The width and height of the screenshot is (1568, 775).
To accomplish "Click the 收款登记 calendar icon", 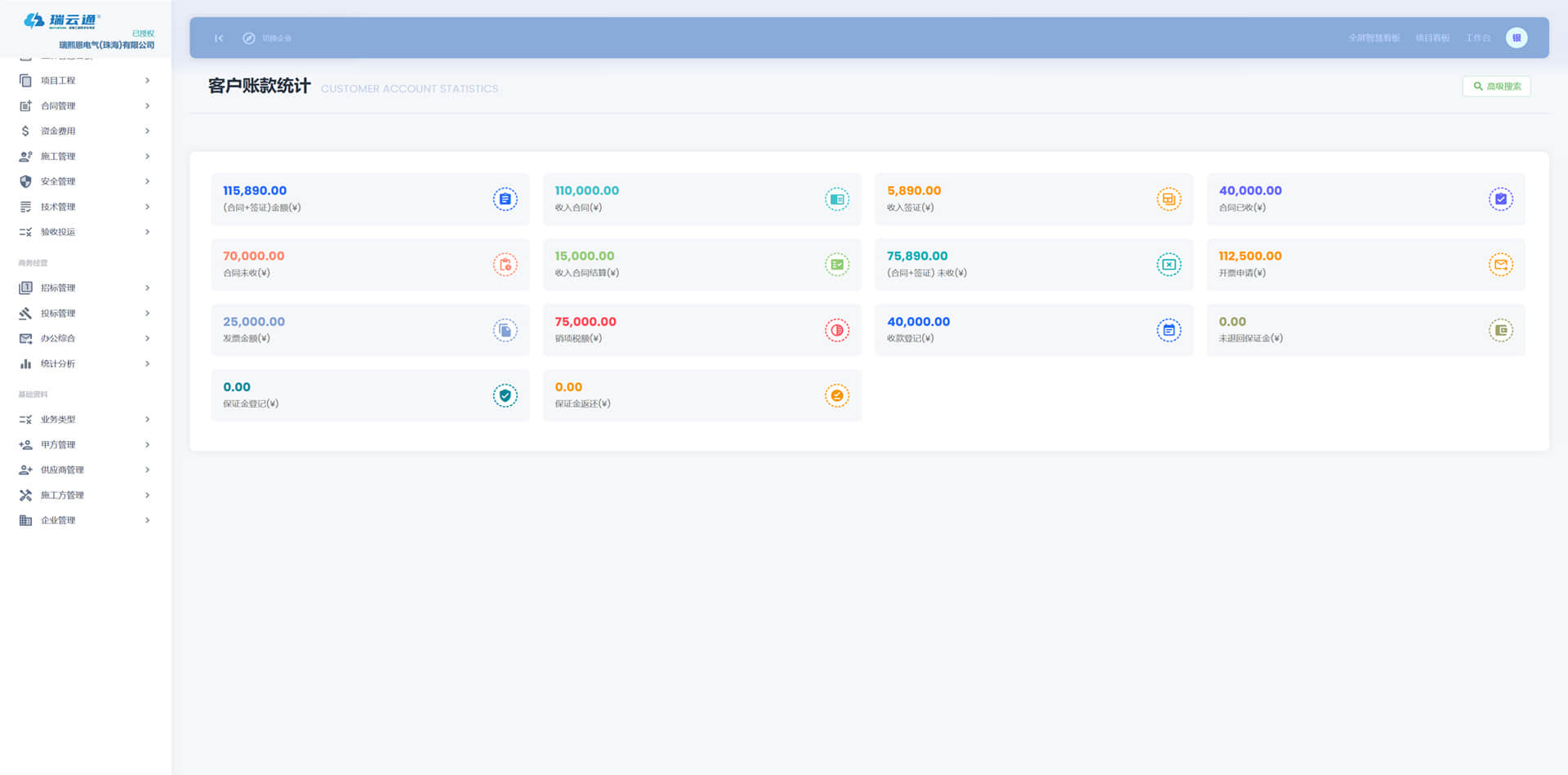I will [x=1169, y=330].
